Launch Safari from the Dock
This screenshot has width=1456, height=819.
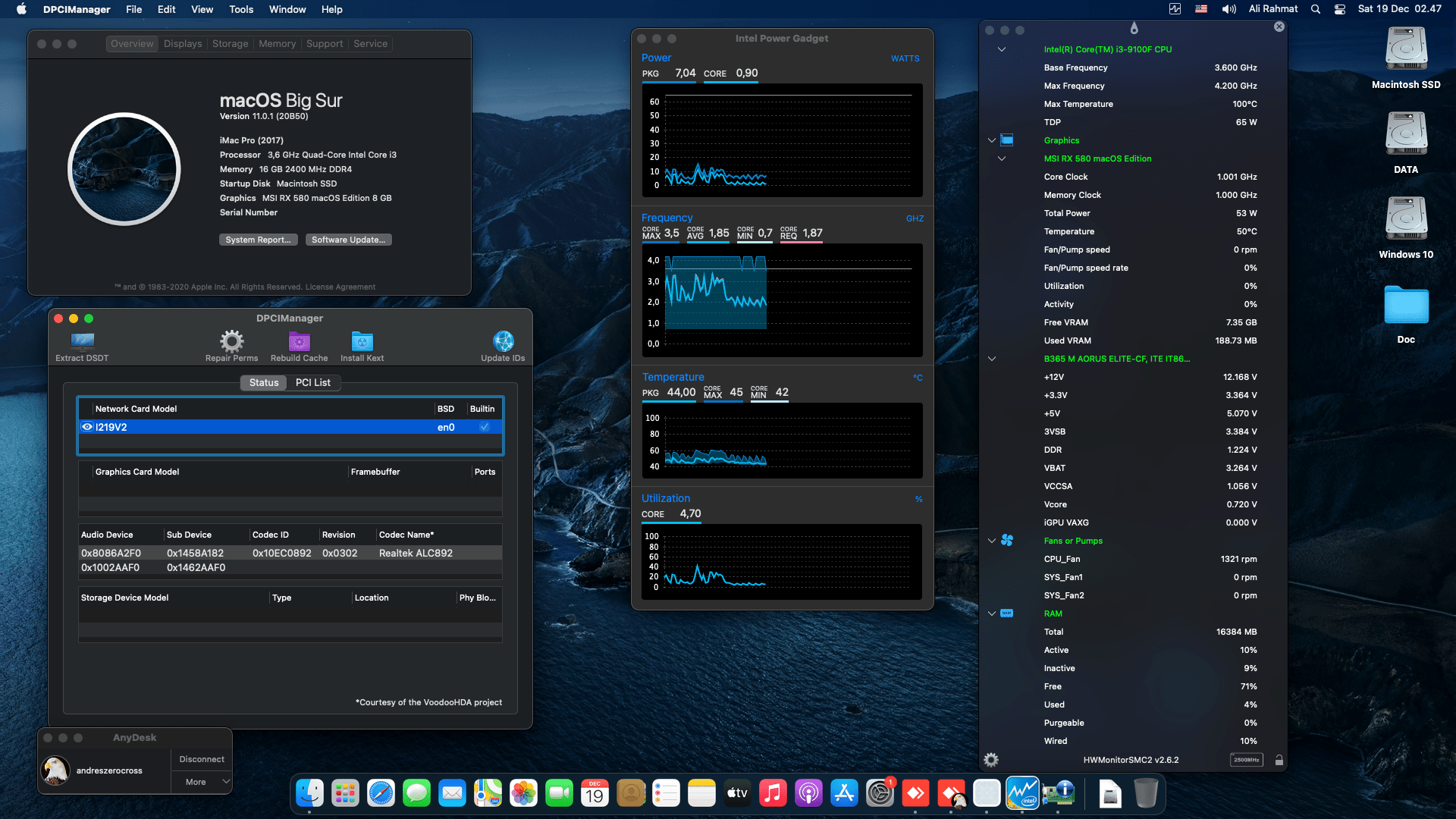[x=381, y=793]
